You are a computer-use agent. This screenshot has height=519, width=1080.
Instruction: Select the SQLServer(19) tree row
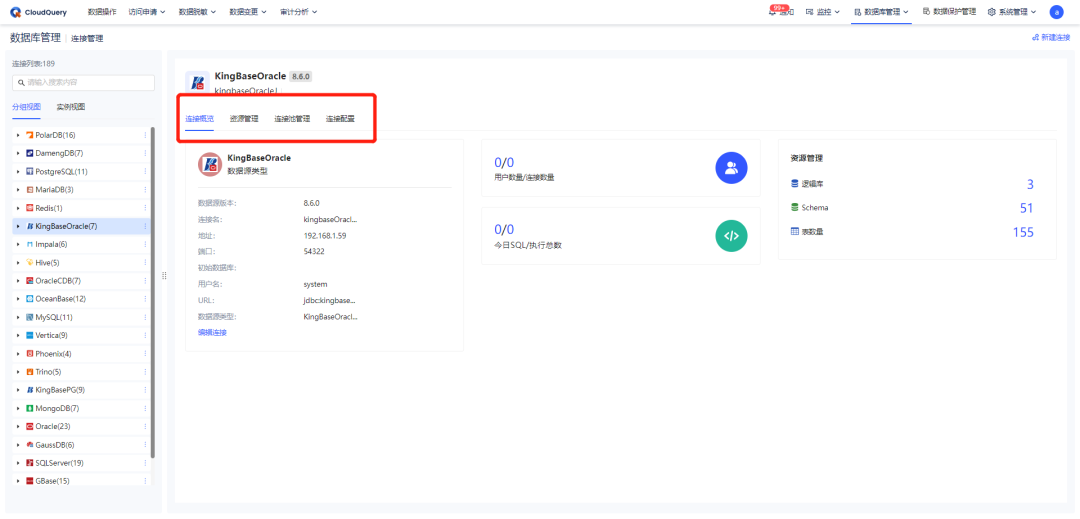pyautogui.click(x=82, y=463)
